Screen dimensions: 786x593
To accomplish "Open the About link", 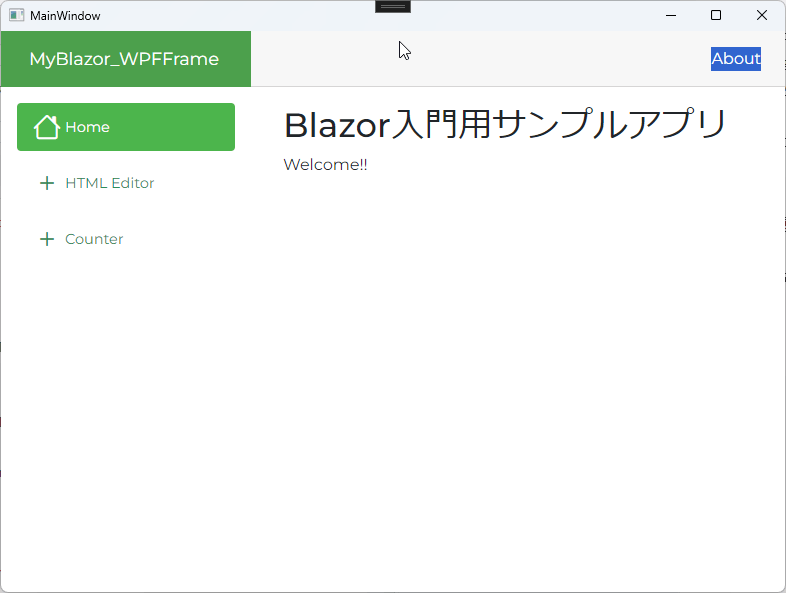I will coord(736,59).
